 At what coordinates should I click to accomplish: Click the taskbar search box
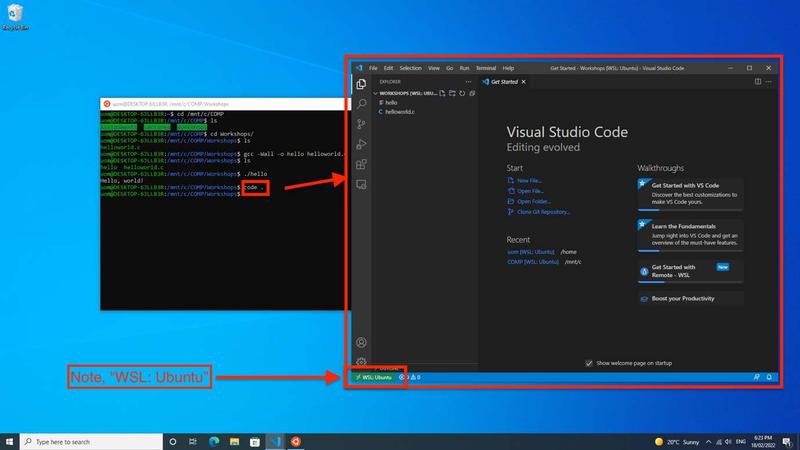(x=91, y=441)
